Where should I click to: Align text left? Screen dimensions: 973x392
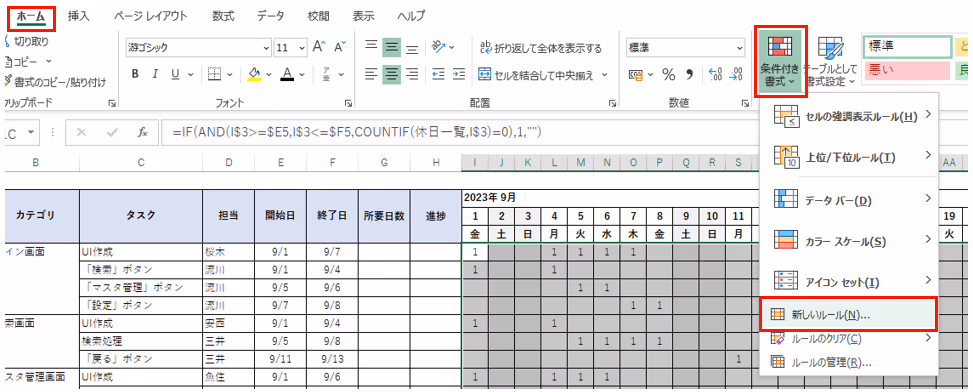371,74
